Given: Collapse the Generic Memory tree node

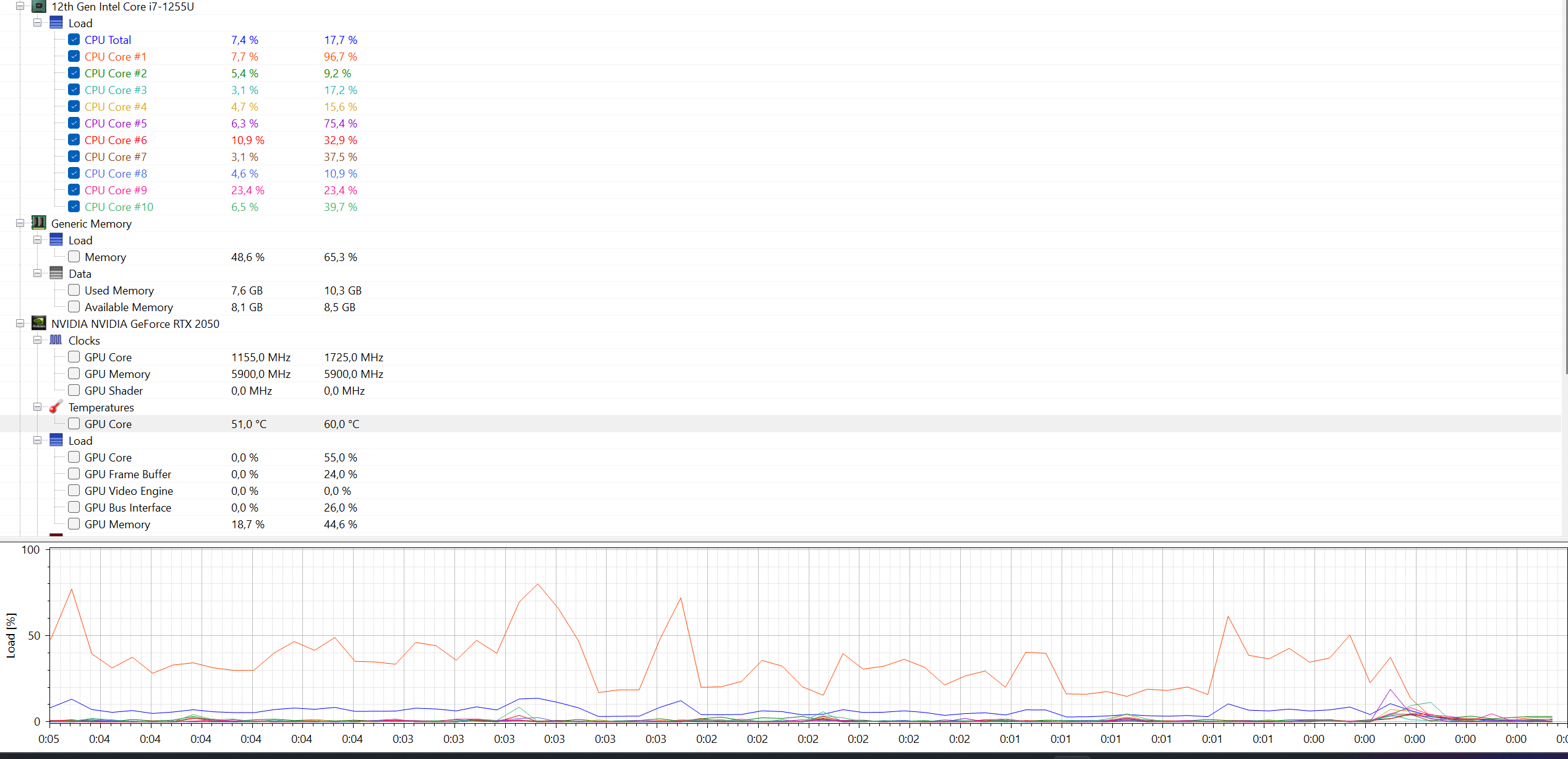Looking at the screenshot, I should click(20, 223).
